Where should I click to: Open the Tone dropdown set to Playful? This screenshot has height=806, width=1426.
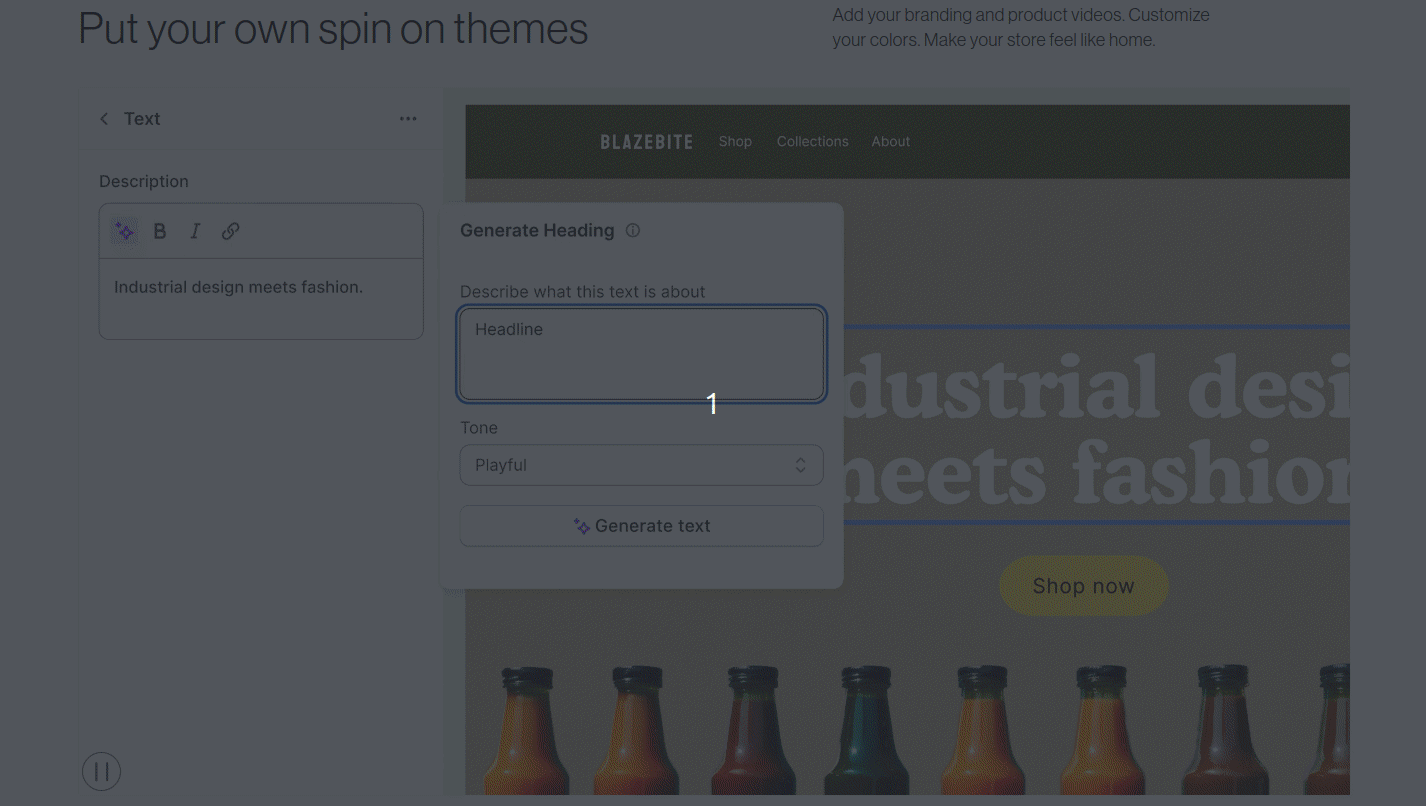tap(641, 465)
